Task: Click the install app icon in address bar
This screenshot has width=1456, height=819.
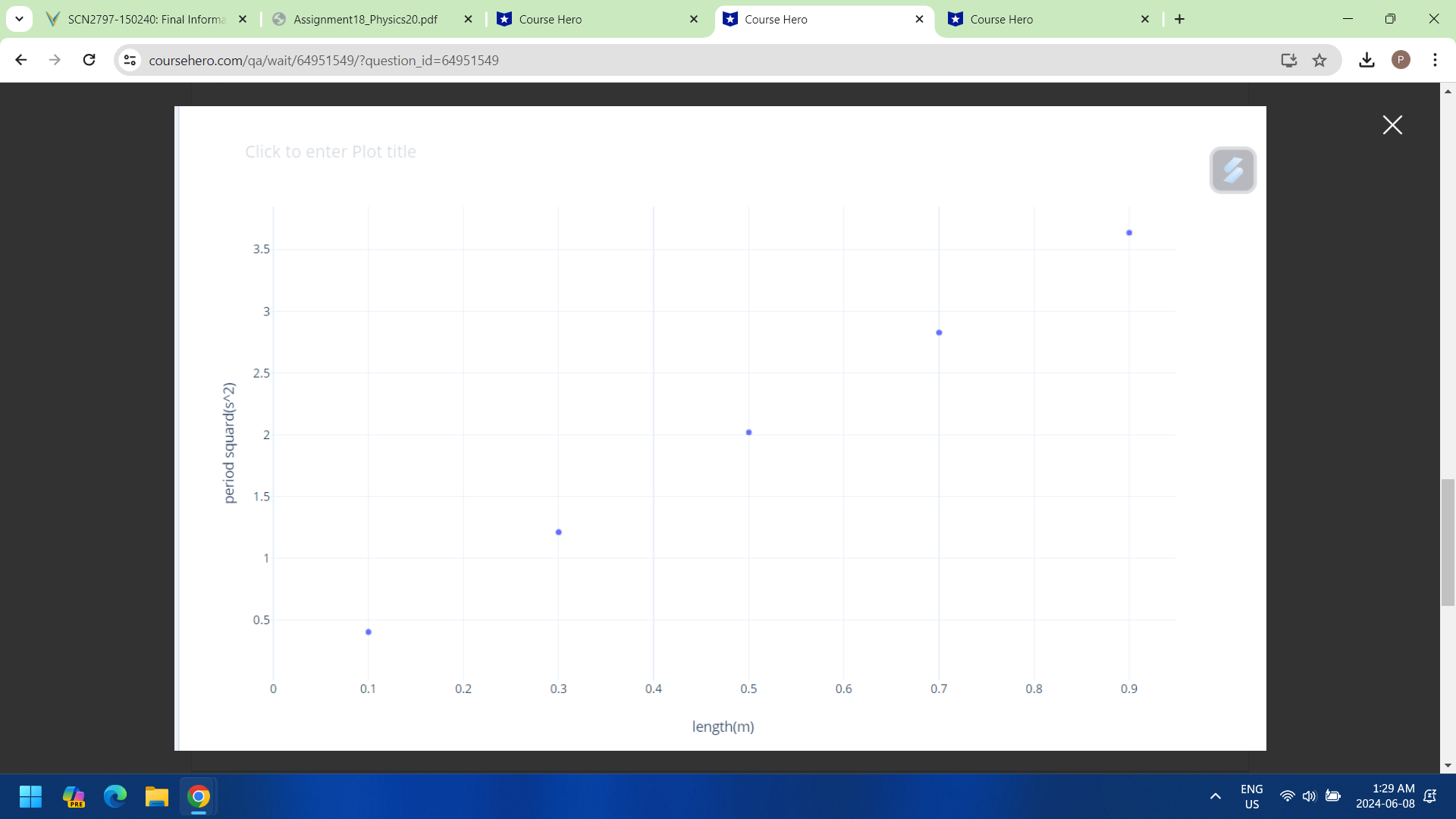Action: pyautogui.click(x=1288, y=60)
